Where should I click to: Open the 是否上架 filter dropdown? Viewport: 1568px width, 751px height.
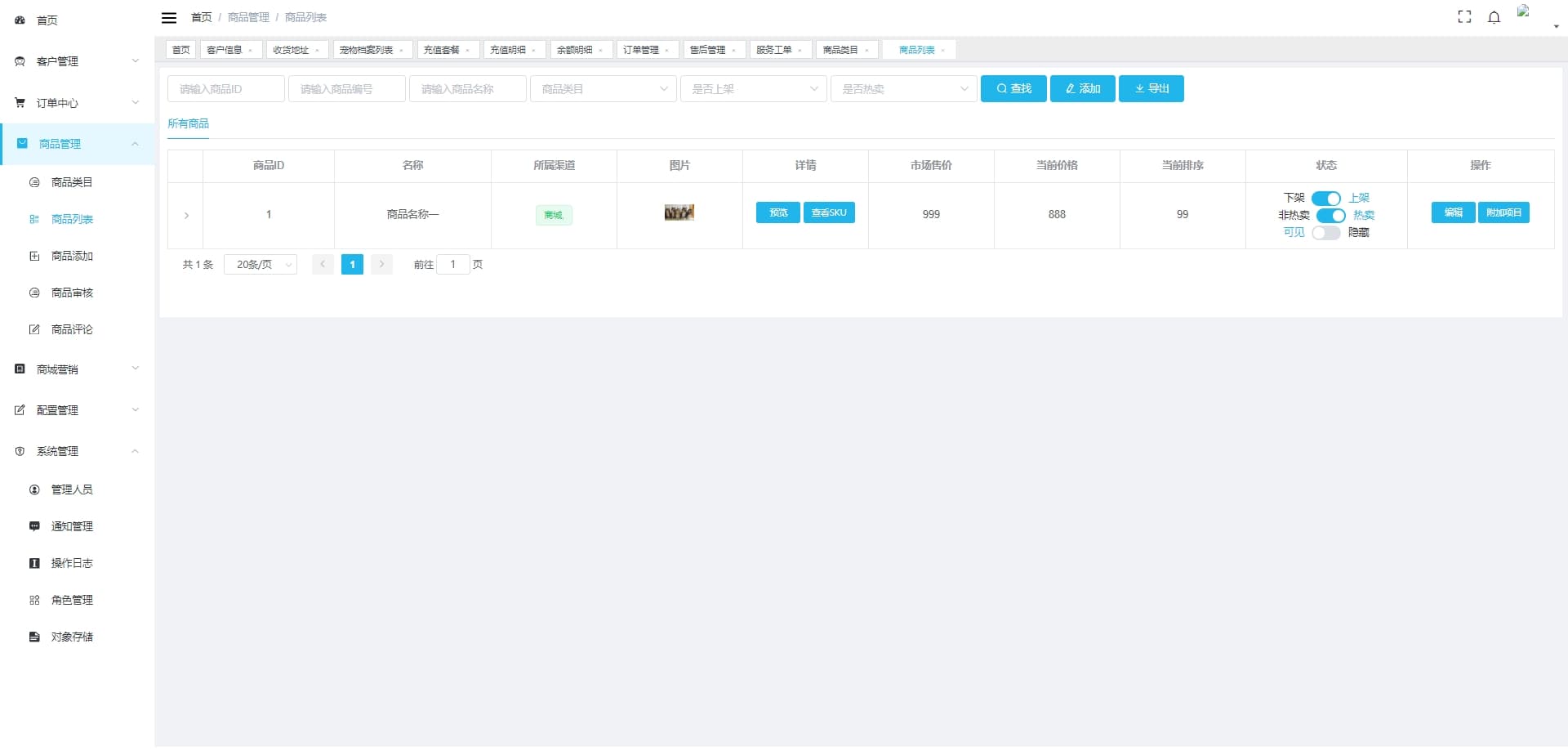(754, 89)
